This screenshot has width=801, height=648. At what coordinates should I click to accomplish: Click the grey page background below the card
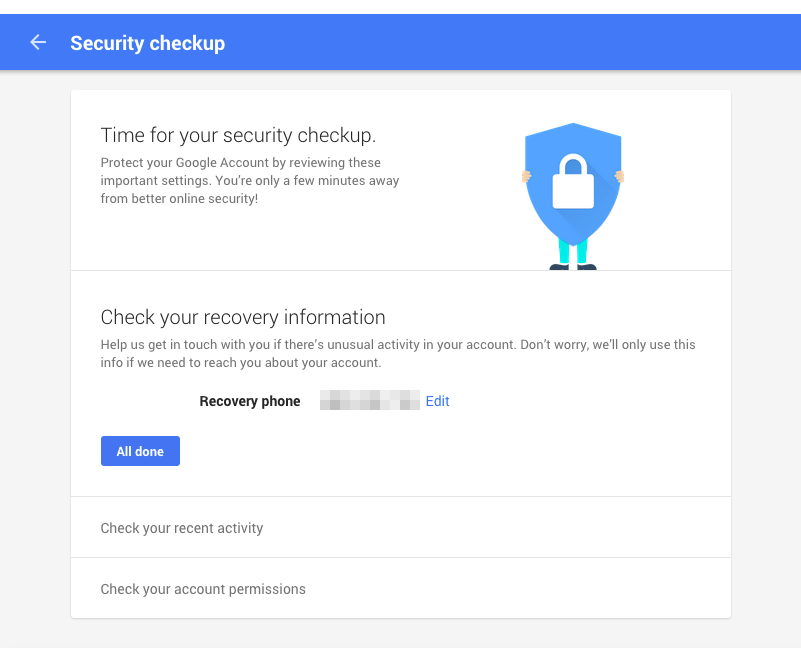(400, 634)
